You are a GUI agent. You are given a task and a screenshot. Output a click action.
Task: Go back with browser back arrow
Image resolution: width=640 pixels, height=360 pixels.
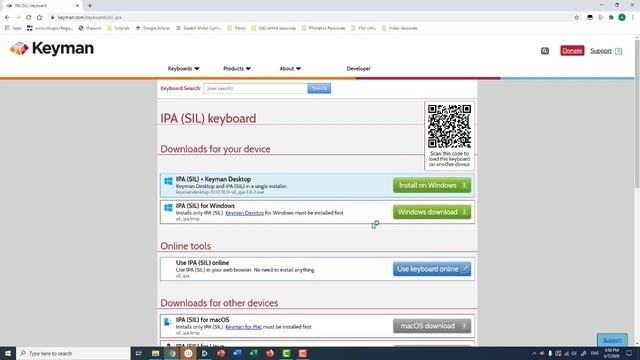[x=7, y=17]
